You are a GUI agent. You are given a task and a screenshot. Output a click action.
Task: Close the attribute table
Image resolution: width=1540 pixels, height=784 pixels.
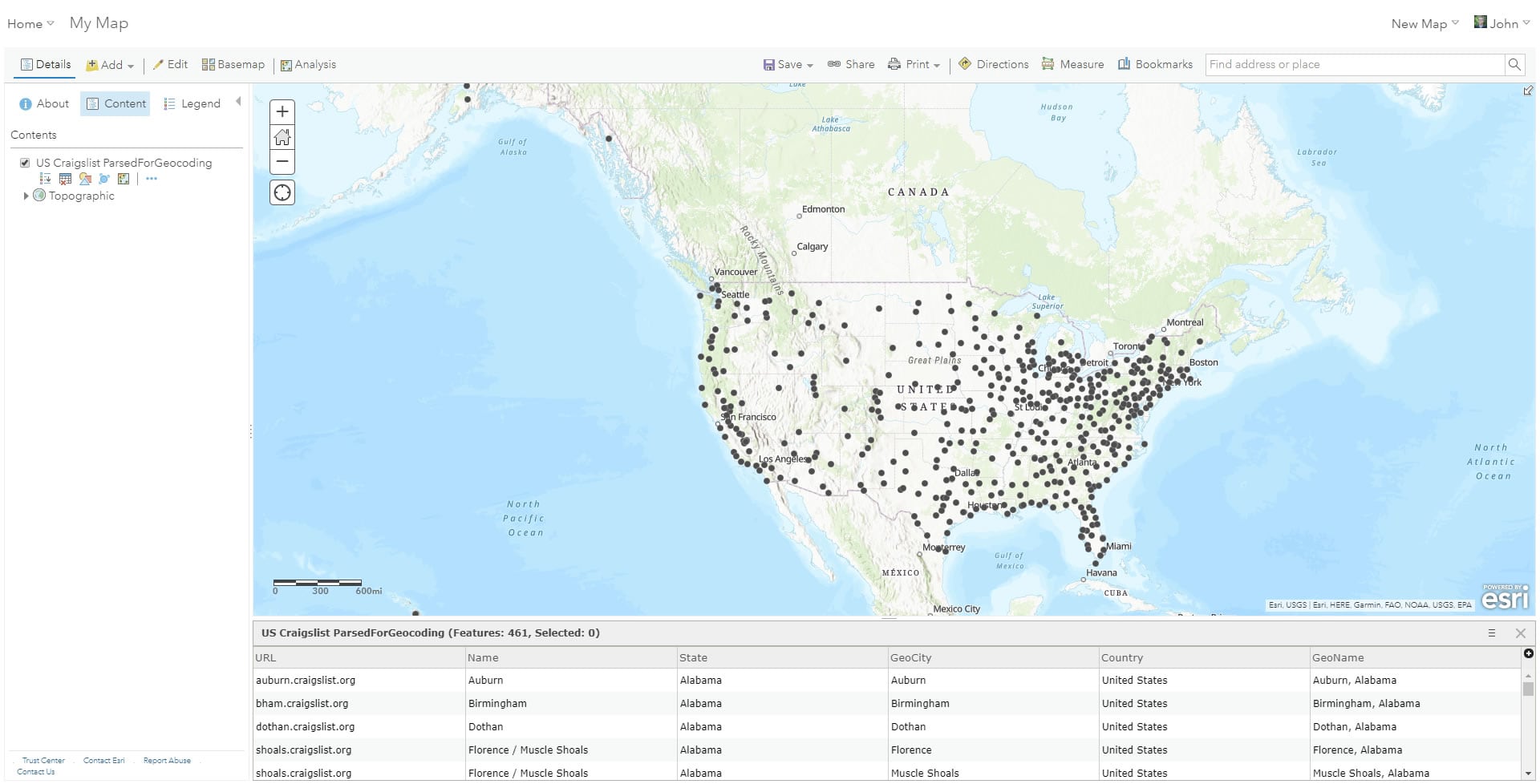tap(1521, 633)
